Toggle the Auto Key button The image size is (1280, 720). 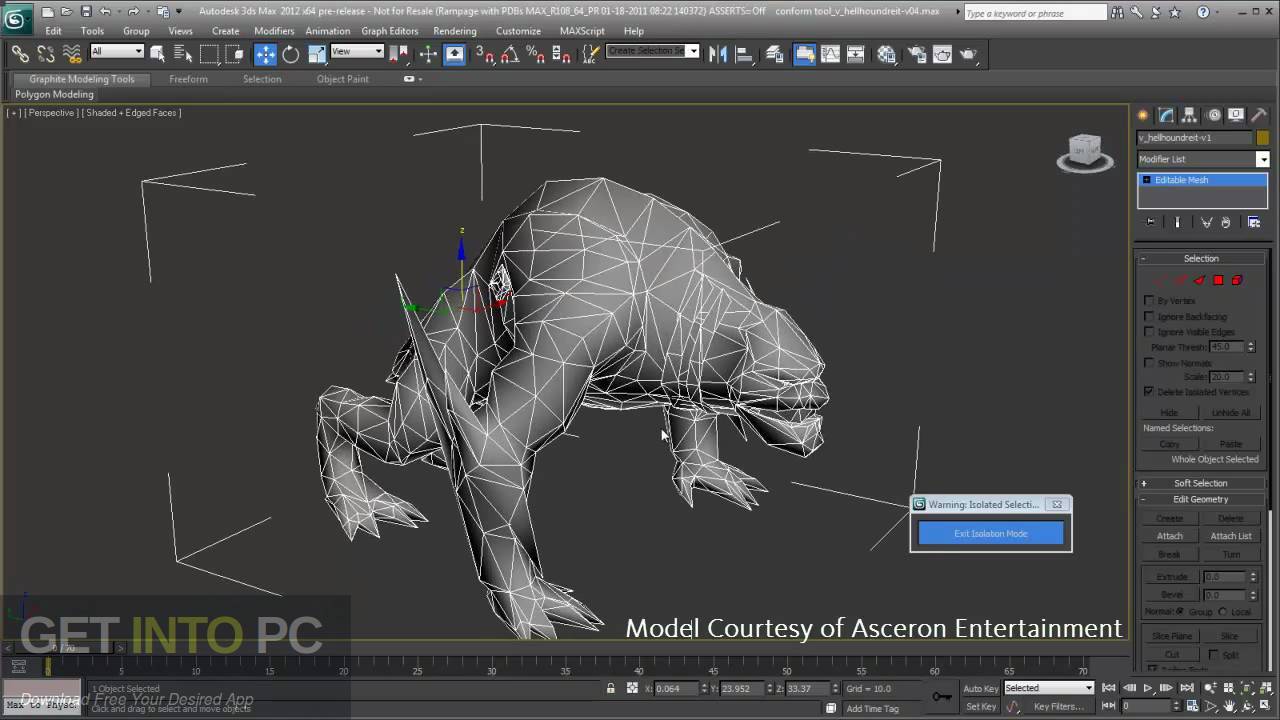(x=980, y=688)
